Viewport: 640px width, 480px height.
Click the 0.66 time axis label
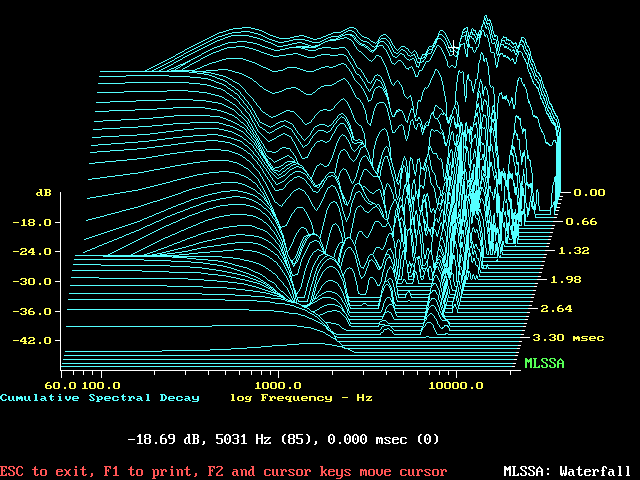[581, 222]
